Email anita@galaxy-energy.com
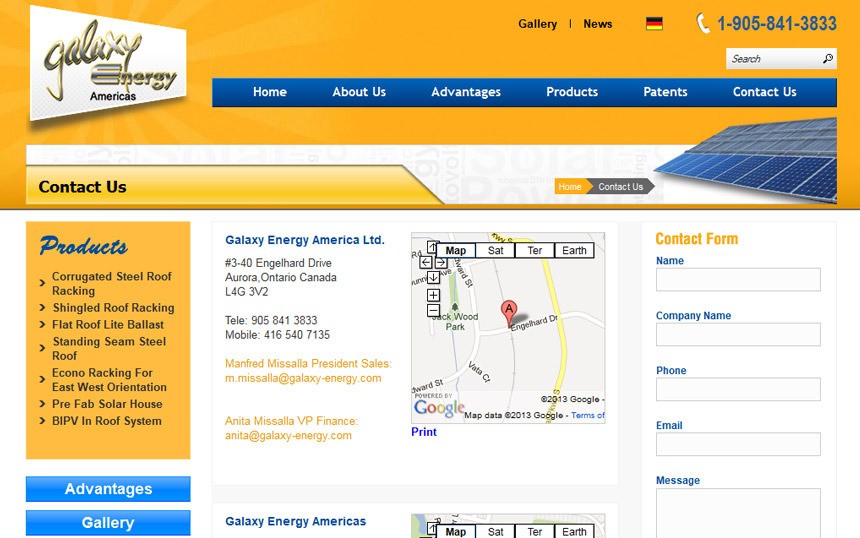This screenshot has height=538, width=860. pos(288,435)
